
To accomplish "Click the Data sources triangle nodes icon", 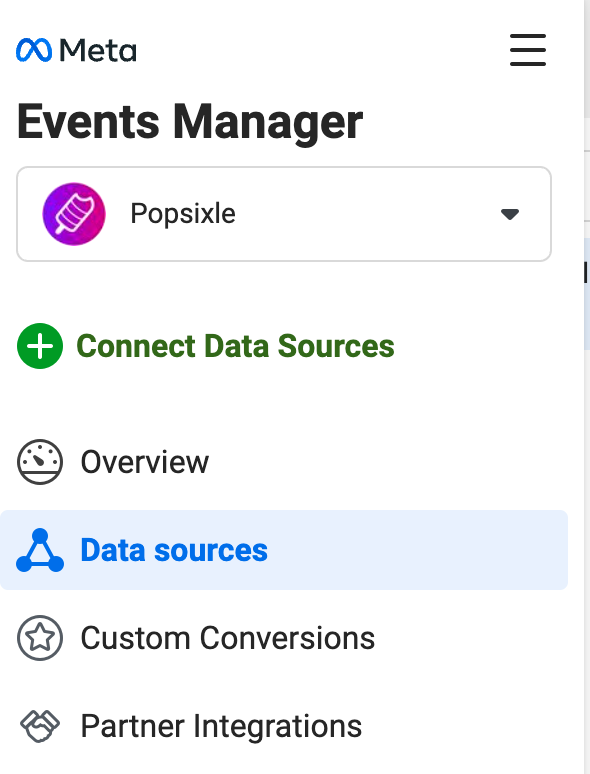I will (40, 550).
